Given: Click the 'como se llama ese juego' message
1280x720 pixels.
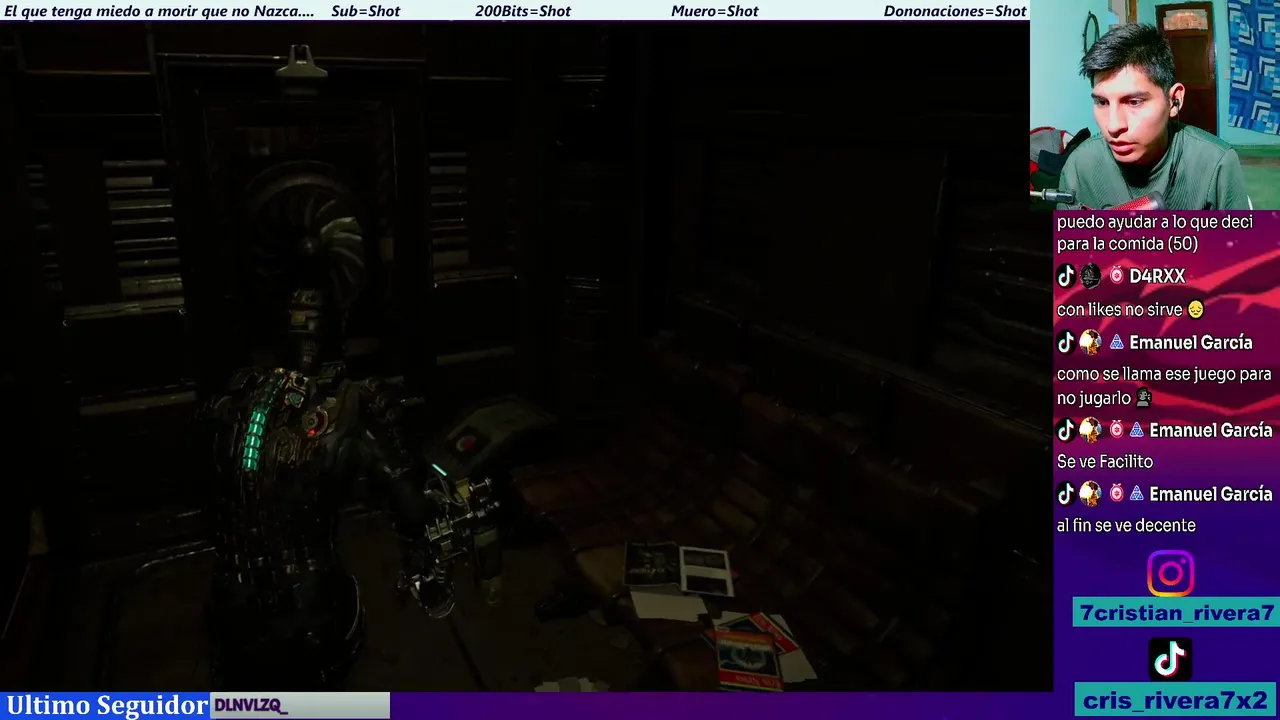Looking at the screenshot, I should (x=1164, y=386).
